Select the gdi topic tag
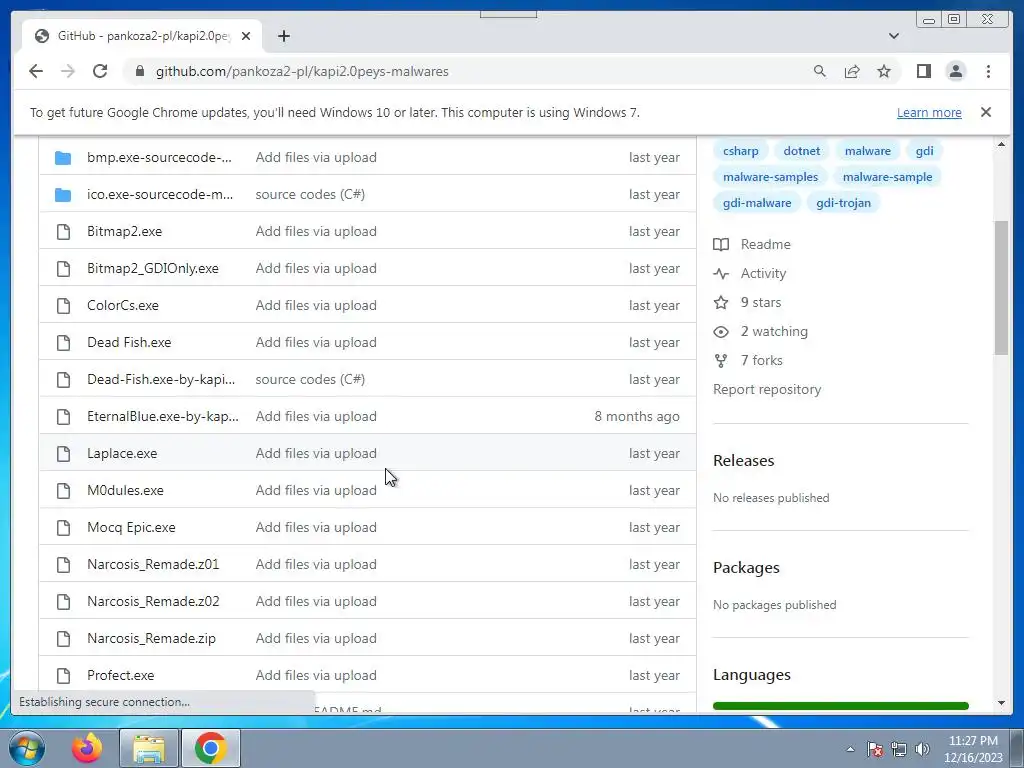 924,151
